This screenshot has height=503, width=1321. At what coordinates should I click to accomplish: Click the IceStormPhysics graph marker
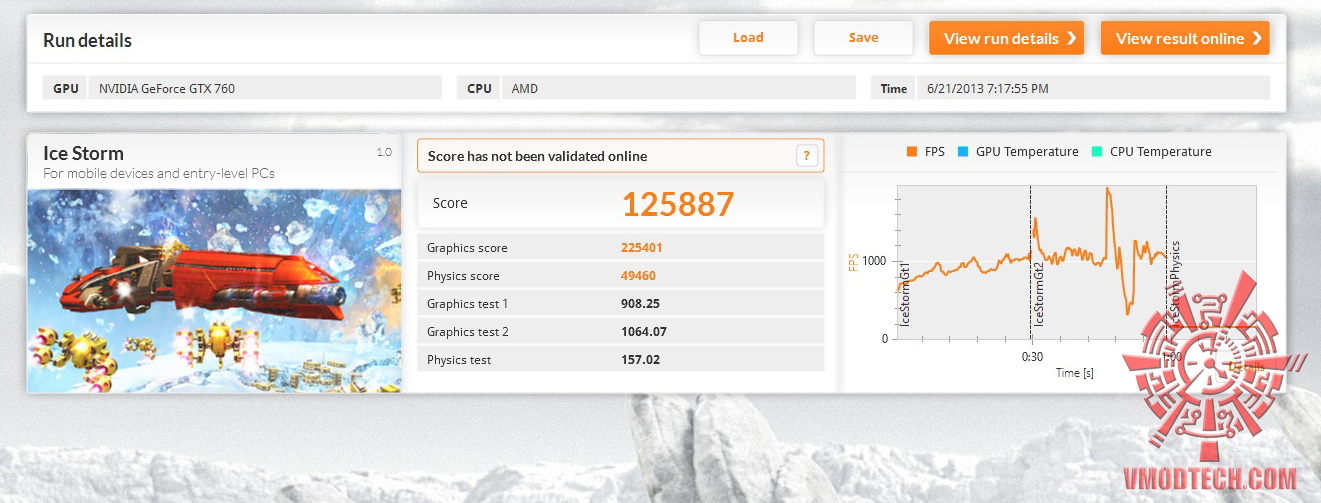coord(1174,284)
